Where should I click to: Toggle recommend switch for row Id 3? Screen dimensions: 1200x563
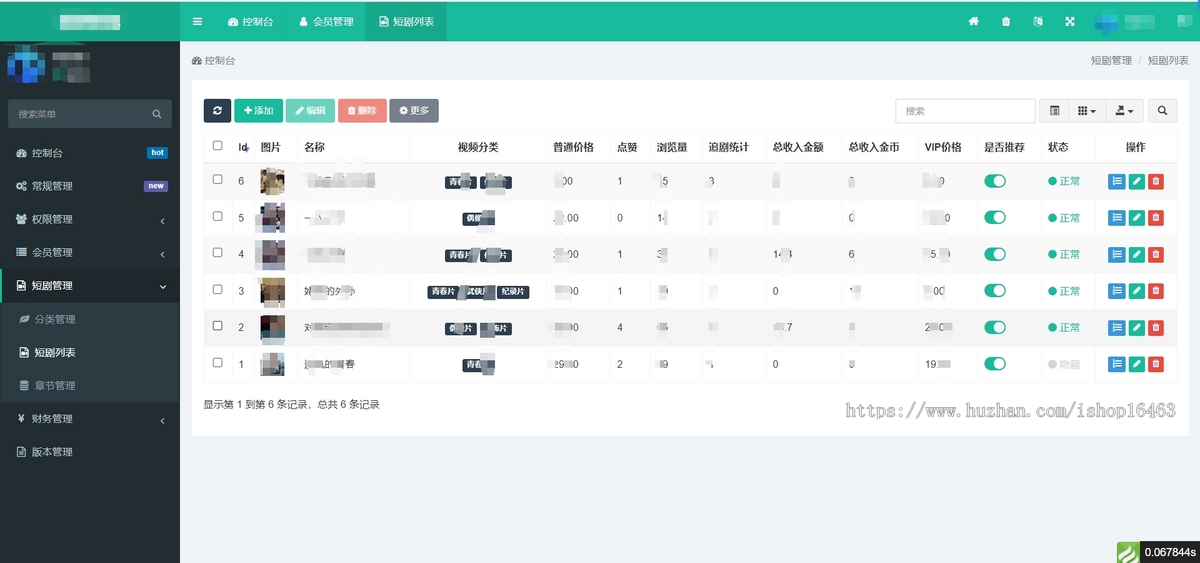click(995, 291)
